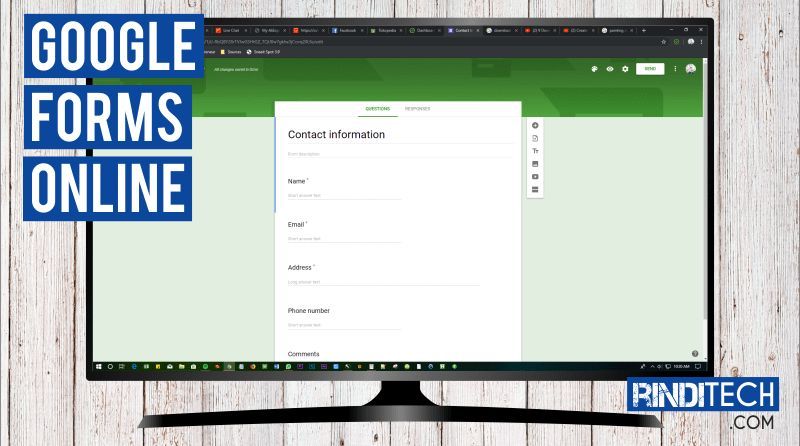Viewport: 800px width, 446px height.
Task: Click the taskbar clock
Action: [681, 366]
